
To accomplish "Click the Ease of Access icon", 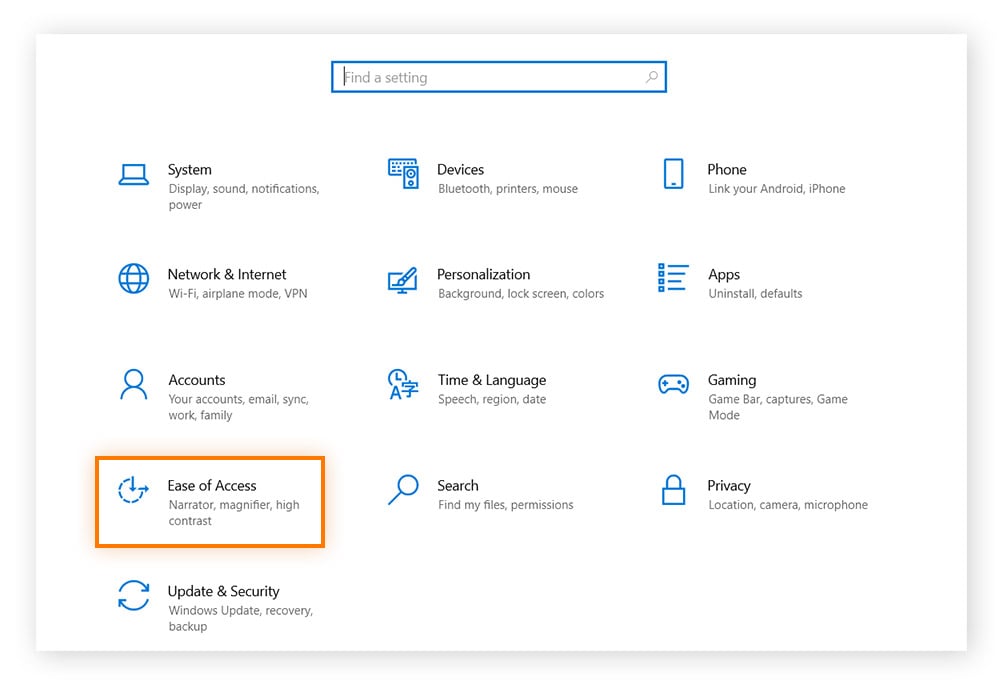I will click(x=133, y=490).
